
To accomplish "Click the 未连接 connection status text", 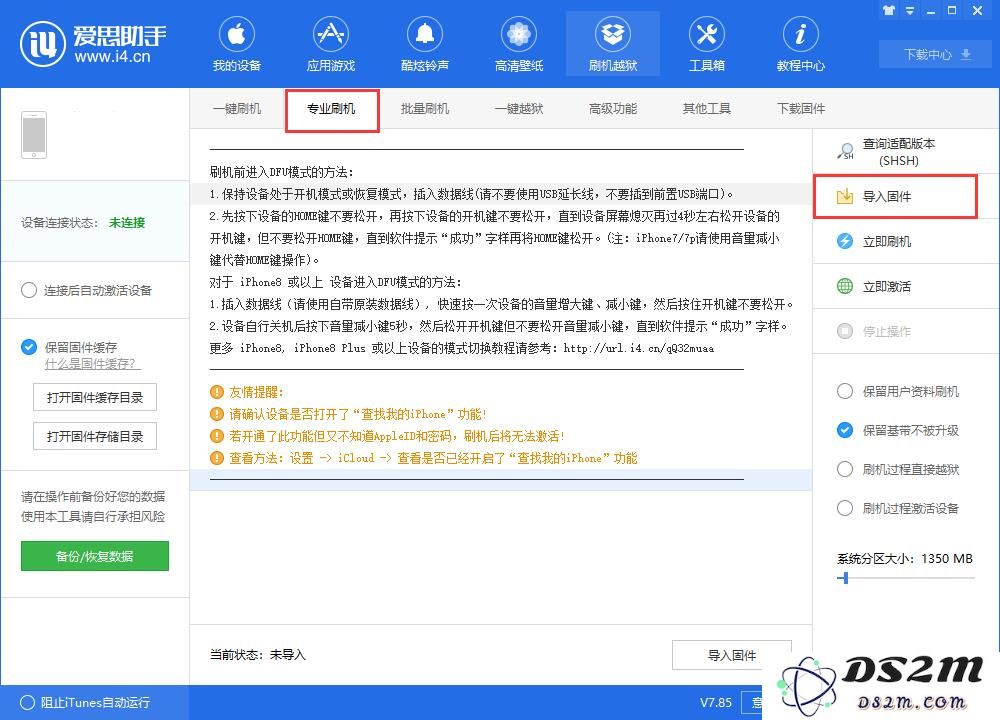I will [x=127, y=223].
